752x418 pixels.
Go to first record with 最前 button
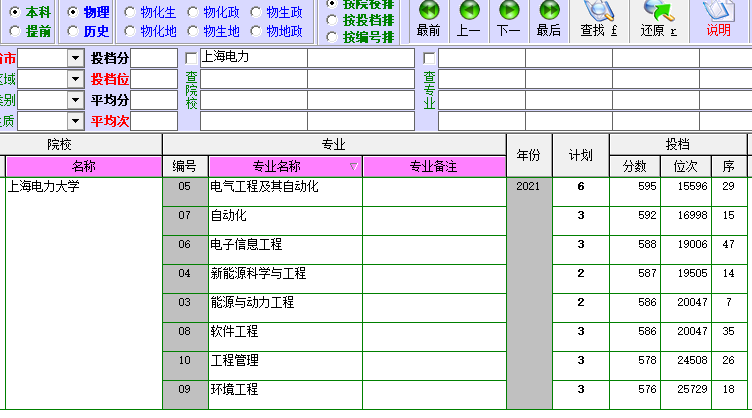coord(428,20)
